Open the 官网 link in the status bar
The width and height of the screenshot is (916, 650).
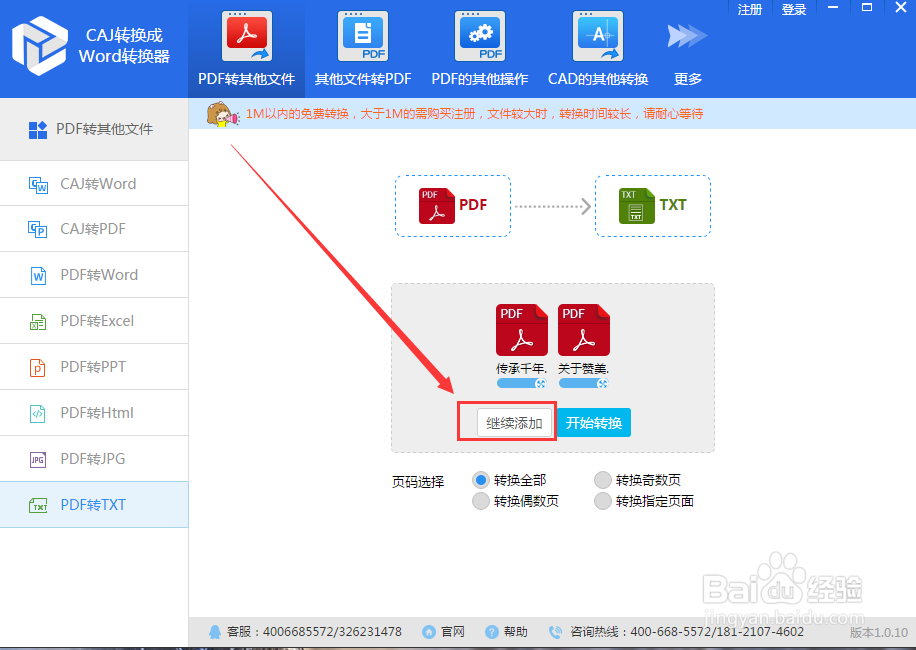click(453, 632)
